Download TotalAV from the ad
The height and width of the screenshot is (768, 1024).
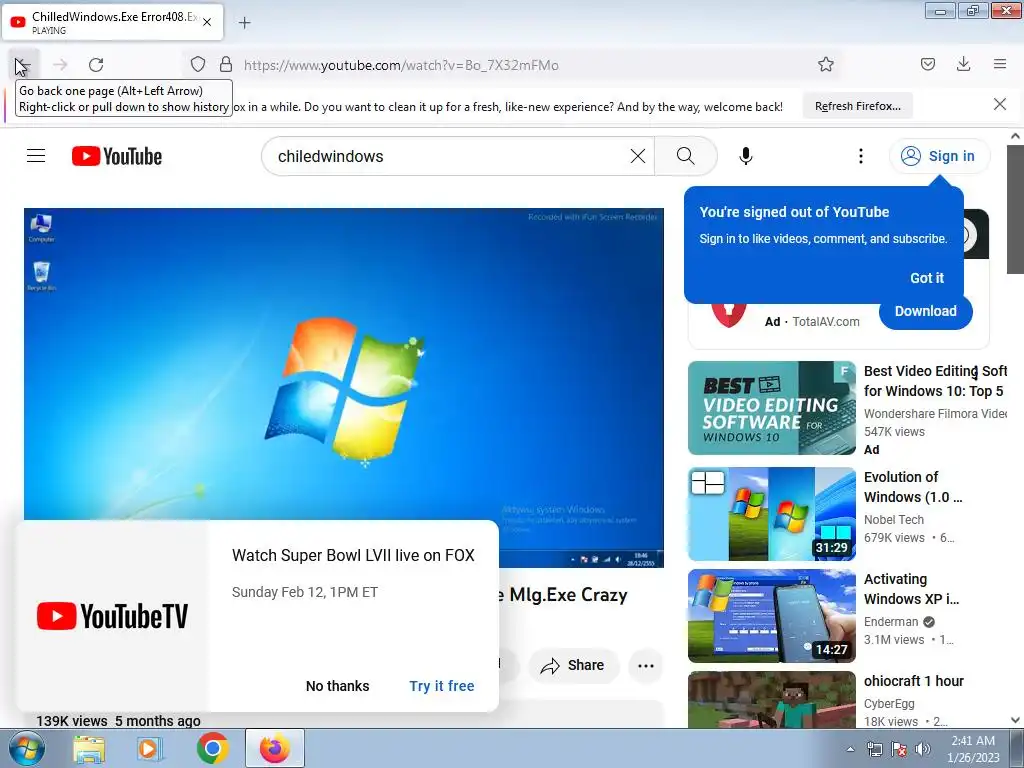925,312
